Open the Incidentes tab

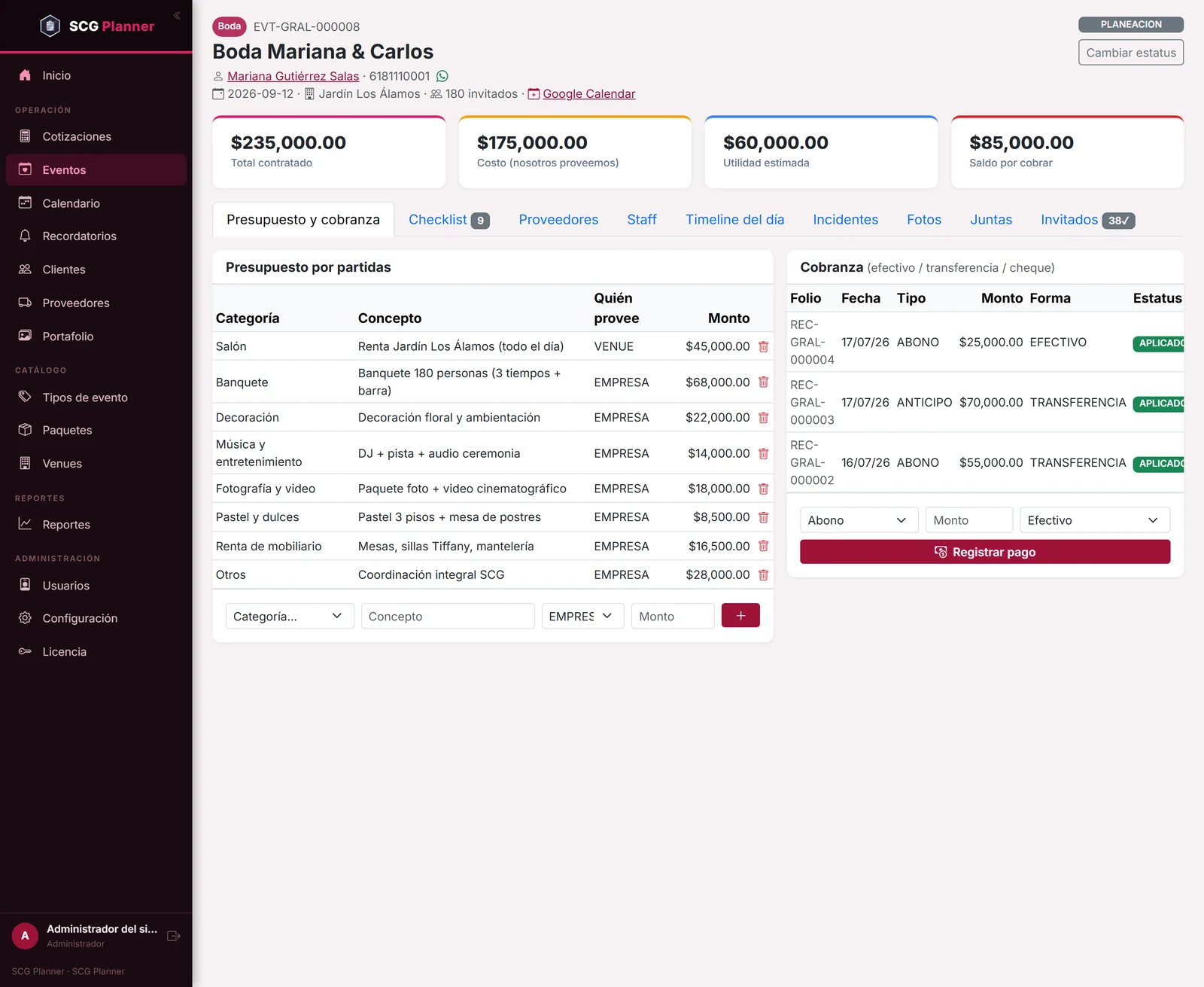pos(845,220)
